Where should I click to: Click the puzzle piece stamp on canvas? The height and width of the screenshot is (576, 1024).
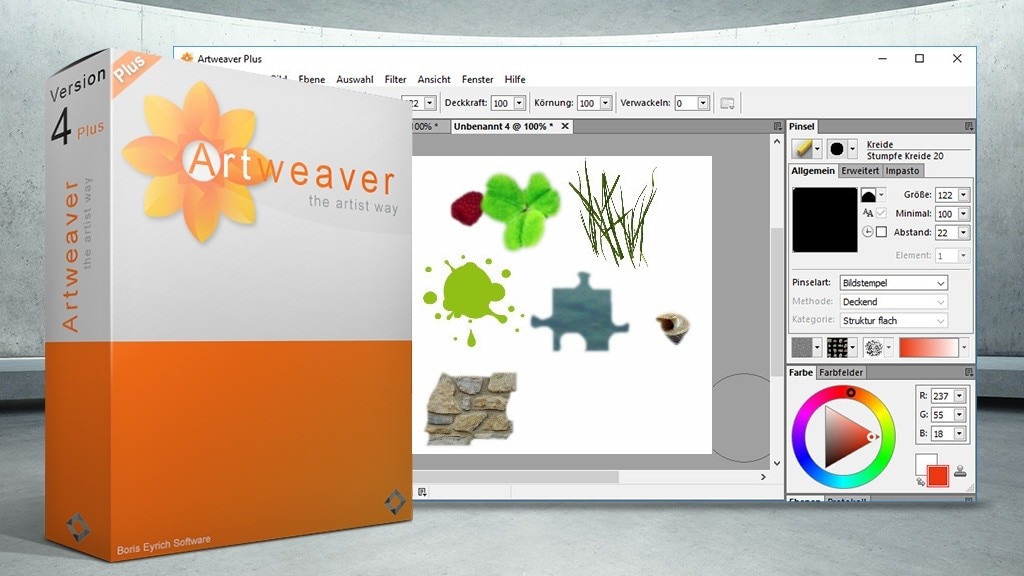point(580,312)
